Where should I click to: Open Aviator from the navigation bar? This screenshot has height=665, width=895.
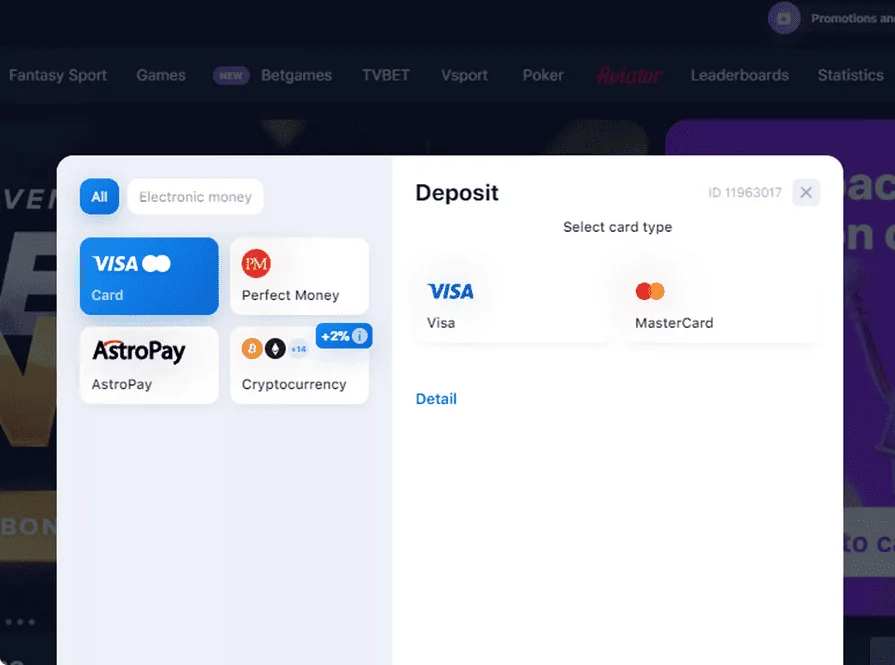tap(628, 75)
